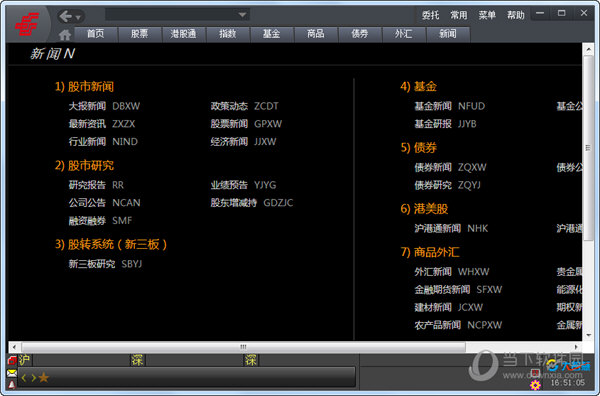Click the 3) 股转系统(新三板) heading
This screenshot has width=600, height=396.
(111, 244)
